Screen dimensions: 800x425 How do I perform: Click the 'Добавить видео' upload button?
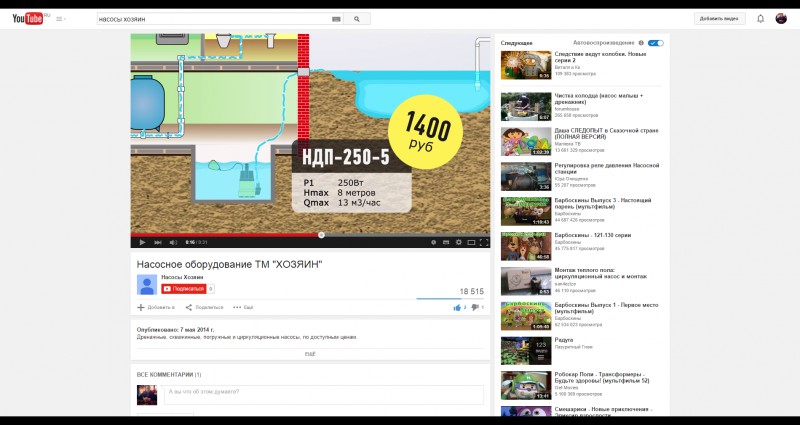click(719, 18)
